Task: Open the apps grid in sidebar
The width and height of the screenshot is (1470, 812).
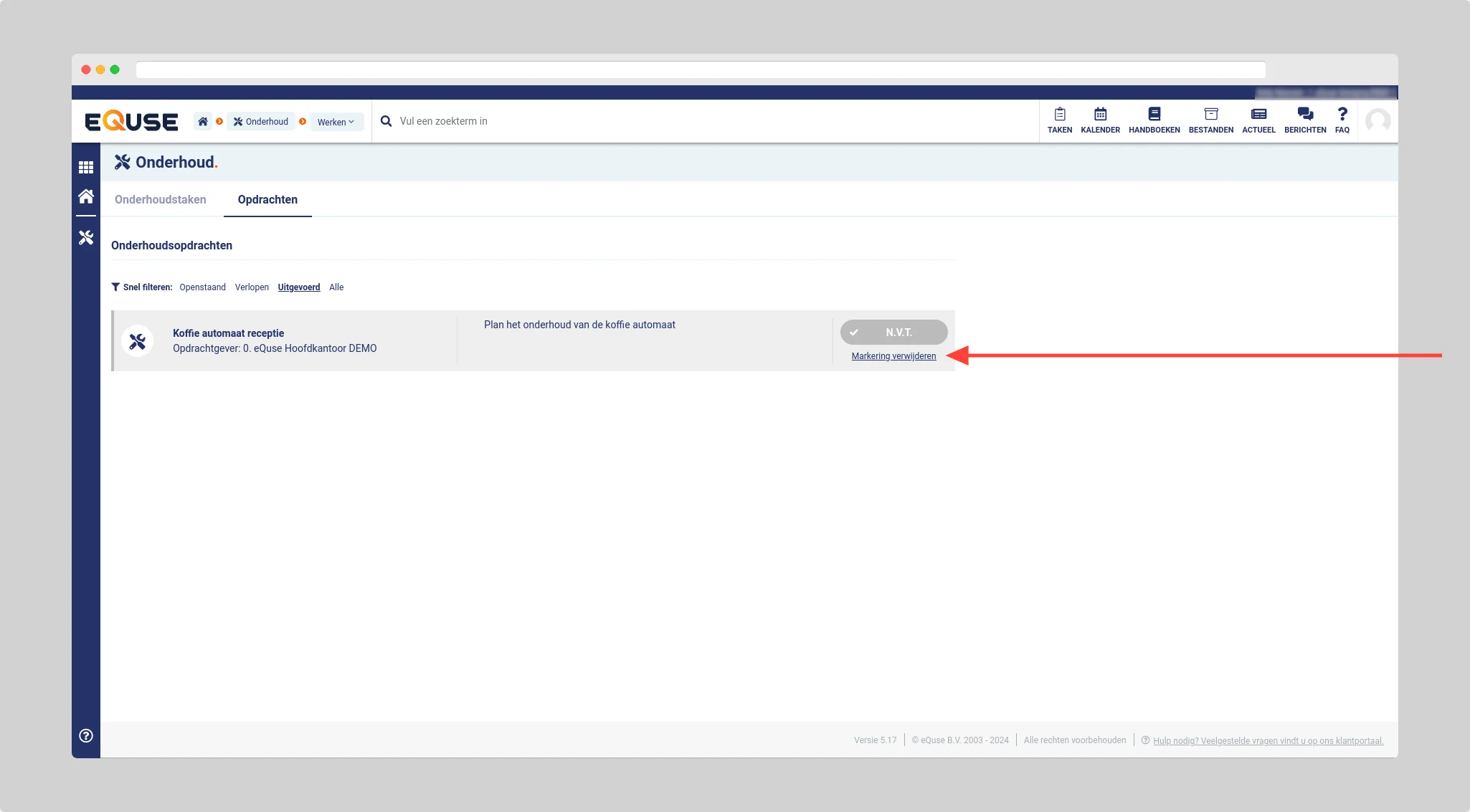Action: (x=86, y=167)
